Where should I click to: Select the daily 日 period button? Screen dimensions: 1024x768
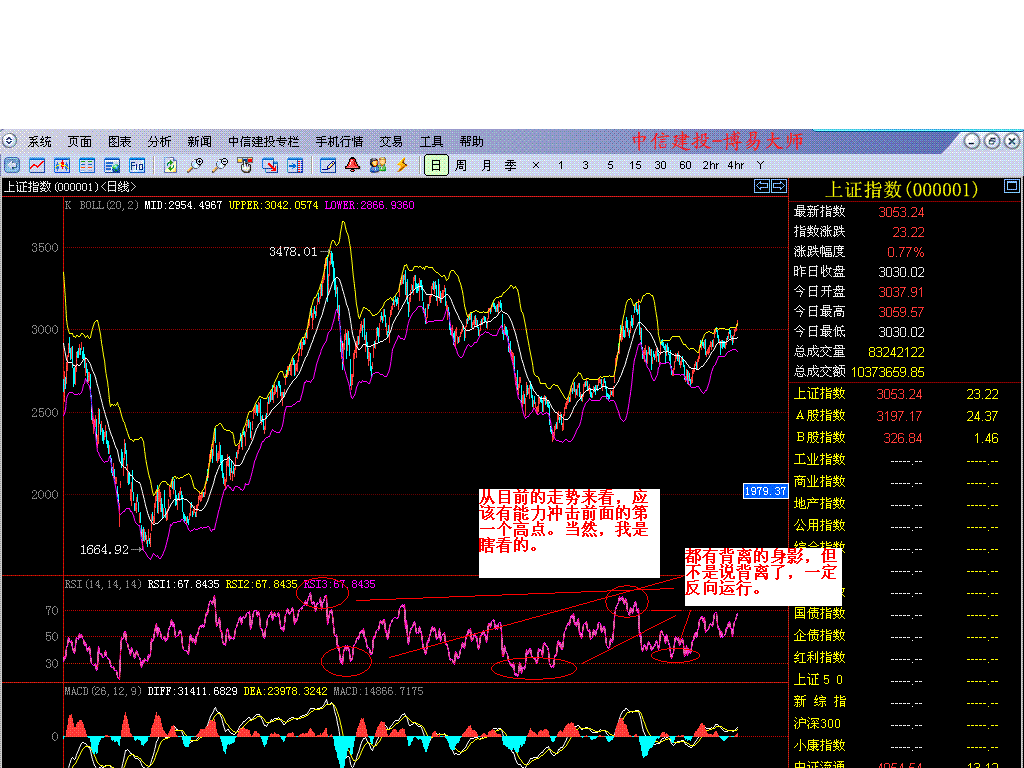[436, 165]
